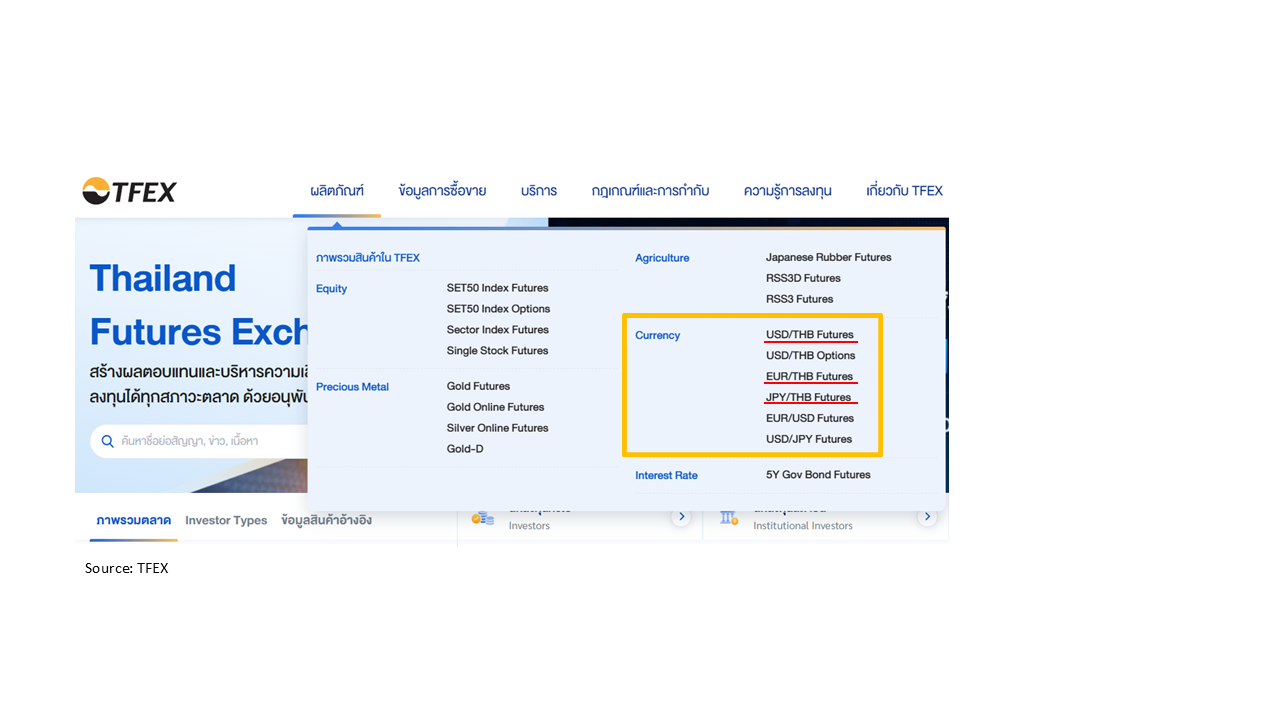Image resolution: width=1280 pixels, height=720 pixels.
Task: Open Silver Online Futures
Action: [x=498, y=428]
